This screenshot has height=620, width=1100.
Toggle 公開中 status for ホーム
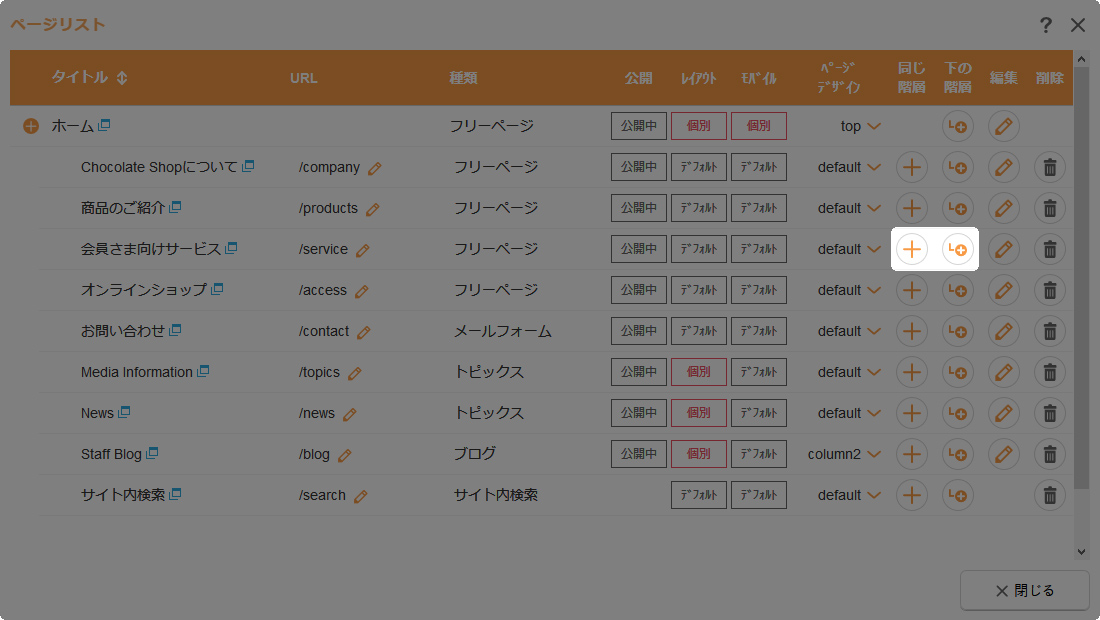[x=638, y=126]
